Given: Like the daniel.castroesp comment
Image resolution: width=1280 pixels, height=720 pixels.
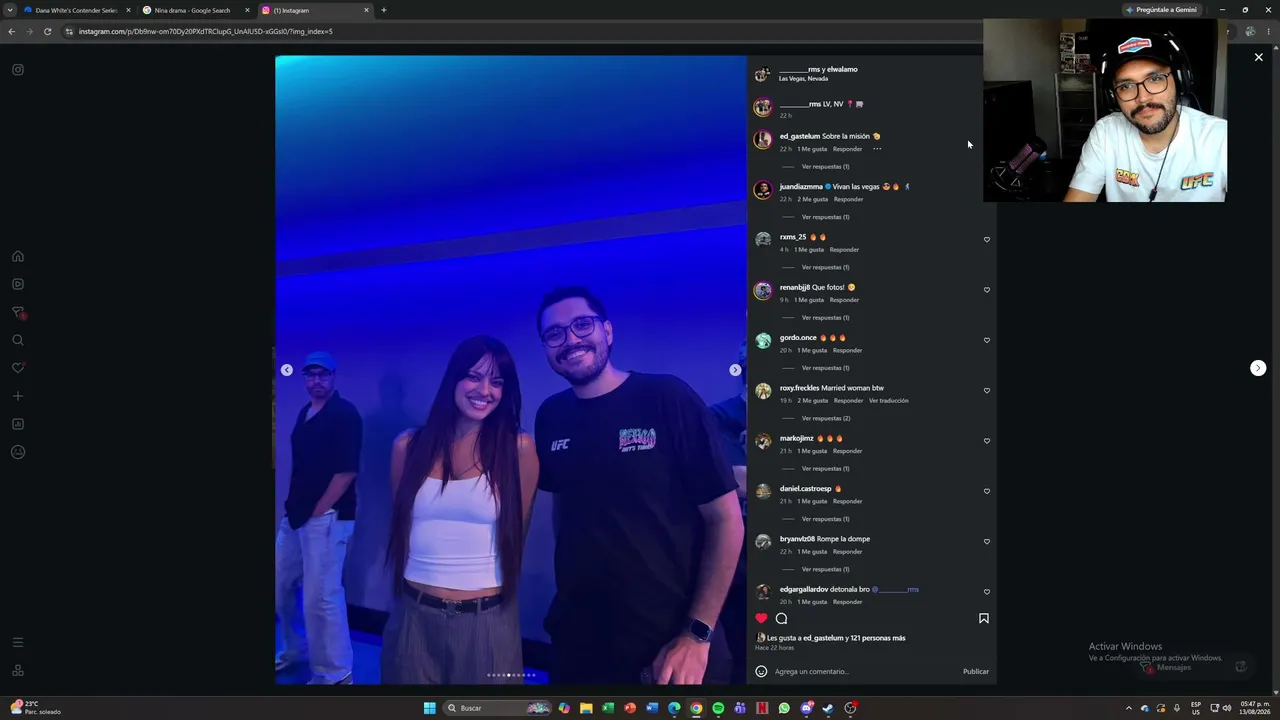Looking at the screenshot, I should pos(987,491).
